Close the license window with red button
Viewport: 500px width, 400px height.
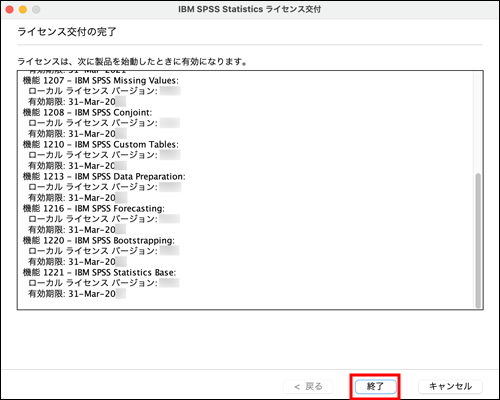[x=10, y=9]
